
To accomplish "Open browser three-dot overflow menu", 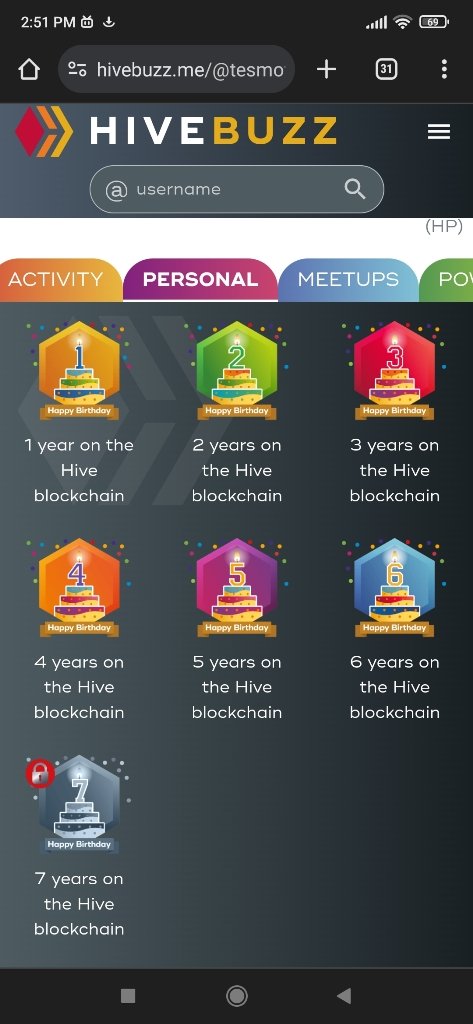I will tap(444, 69).
